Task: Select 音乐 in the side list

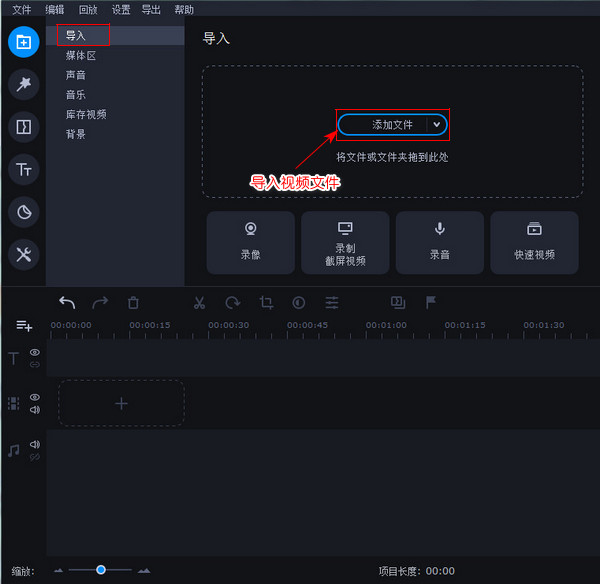Action: [115, 95]
